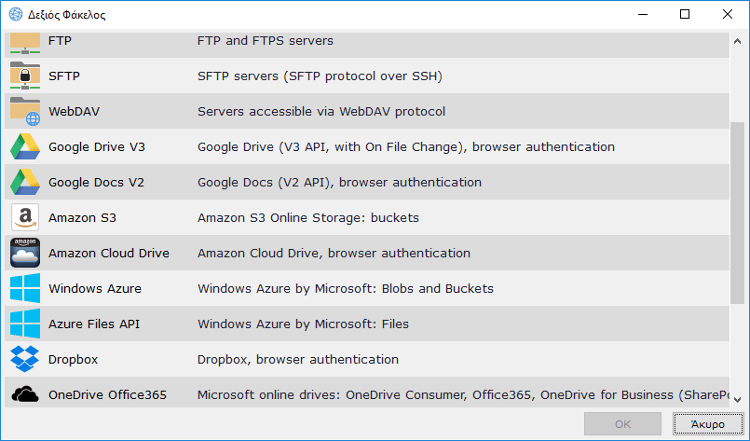The height and width of the screenshot is (441, 750).
Task: Click the Google Docs V2 icon
Action: pos(25,182)
